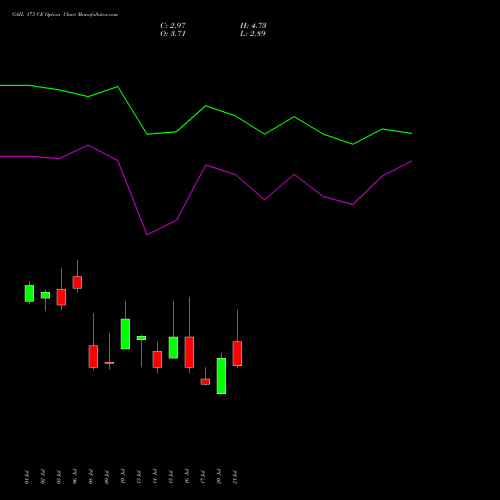Click the '09 Jul' date label
Viewport: 500px width, 500px height.
click(107, 477)
